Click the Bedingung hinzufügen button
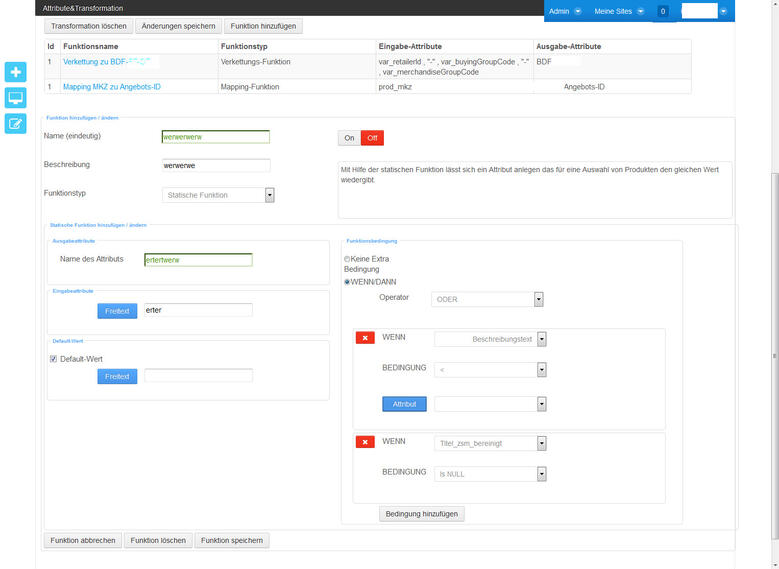 [x=421, y=513]
